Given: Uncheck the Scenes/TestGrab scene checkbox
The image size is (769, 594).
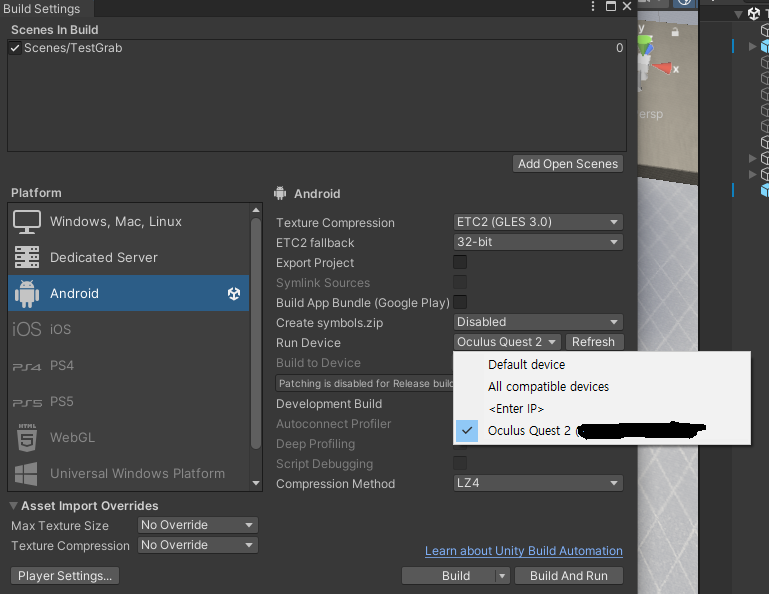Looking at the screenshot, I should (15, 48).
